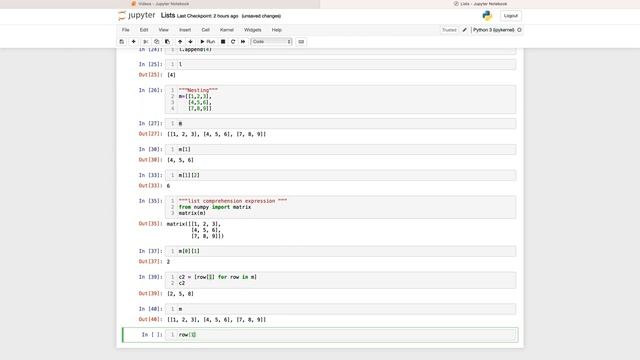
Task: Interrupt the kernel with stop icon
Action: 223,42
